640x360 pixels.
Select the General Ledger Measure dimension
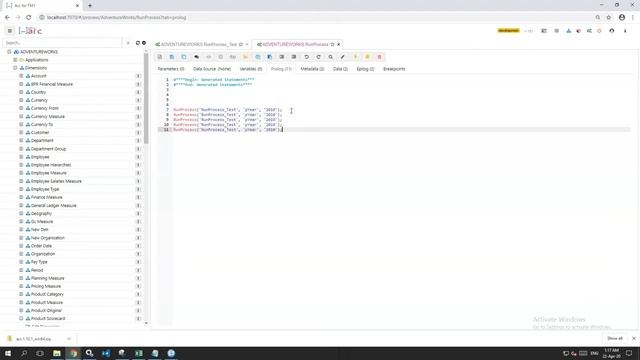(x=53, y=206)
